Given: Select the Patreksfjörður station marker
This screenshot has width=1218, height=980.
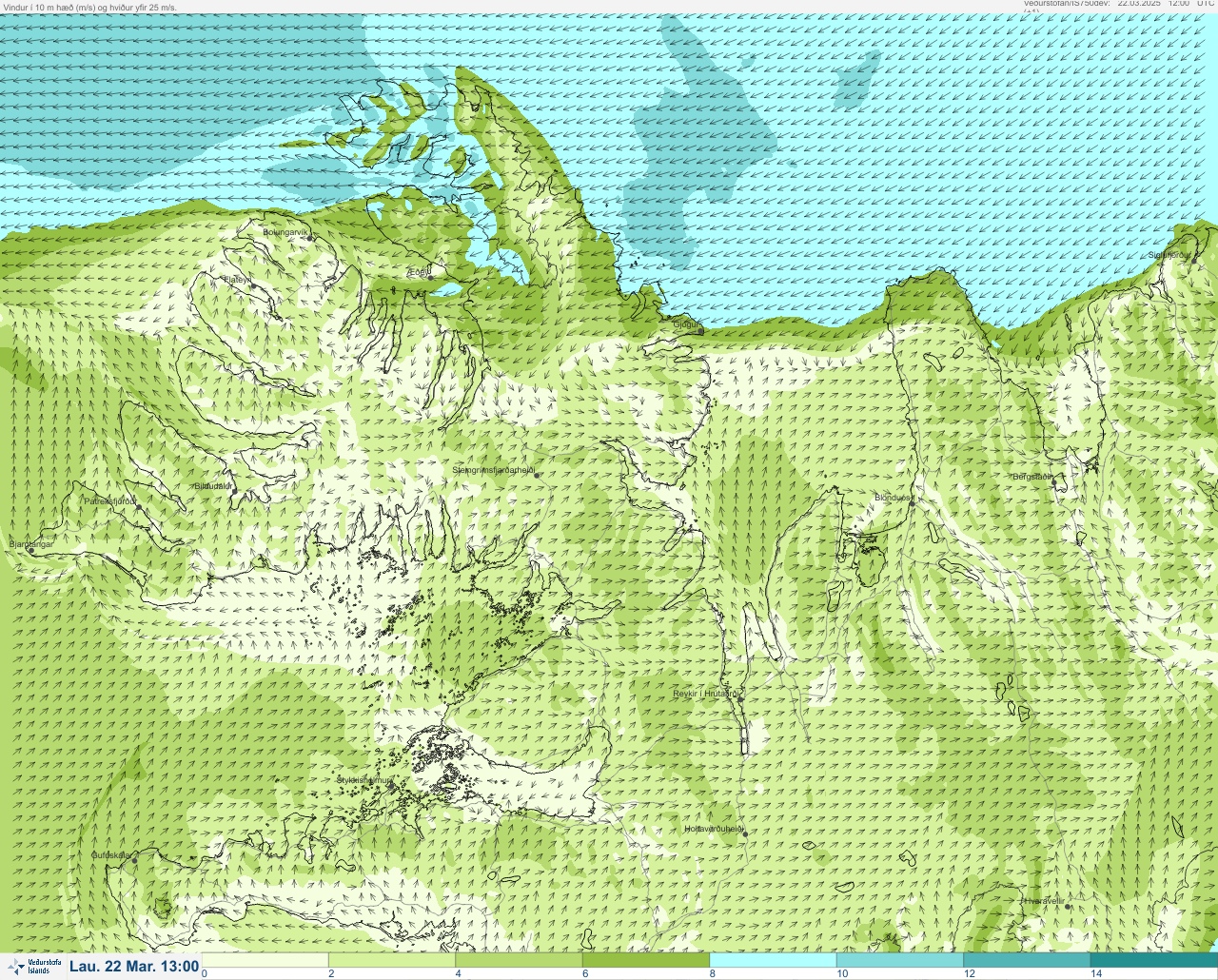Looking at the screenshot, I should [139, 506].
